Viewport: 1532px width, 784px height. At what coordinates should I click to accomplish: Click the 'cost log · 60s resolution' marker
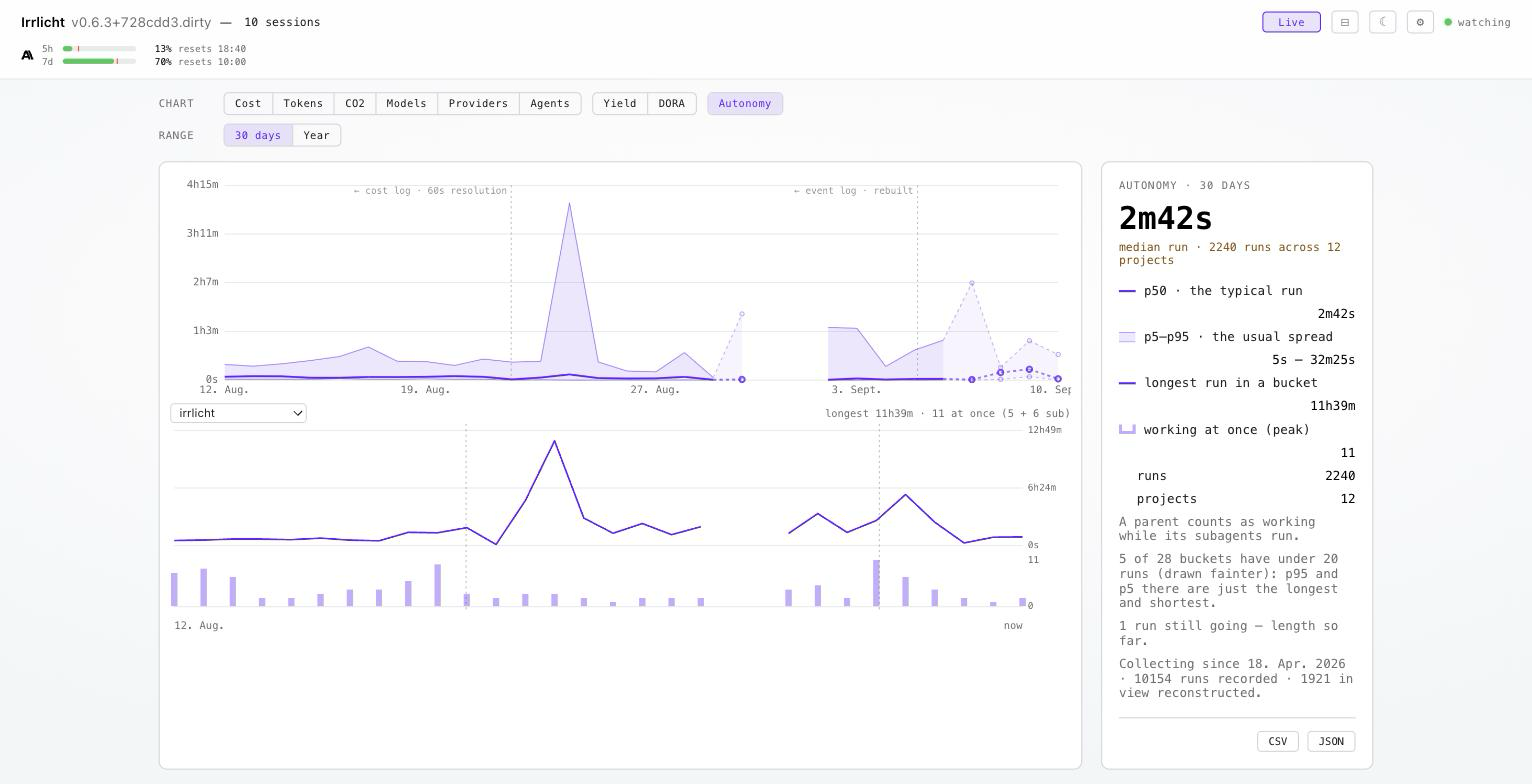click(430, 191)
